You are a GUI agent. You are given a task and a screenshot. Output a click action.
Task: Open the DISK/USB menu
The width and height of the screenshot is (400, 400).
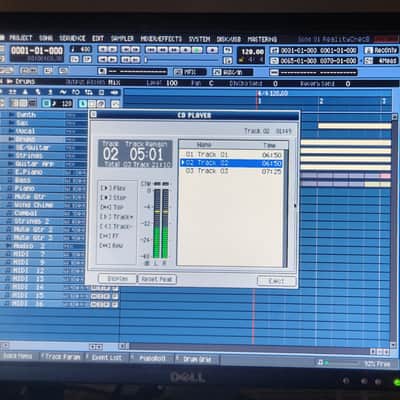click(229, 39)
